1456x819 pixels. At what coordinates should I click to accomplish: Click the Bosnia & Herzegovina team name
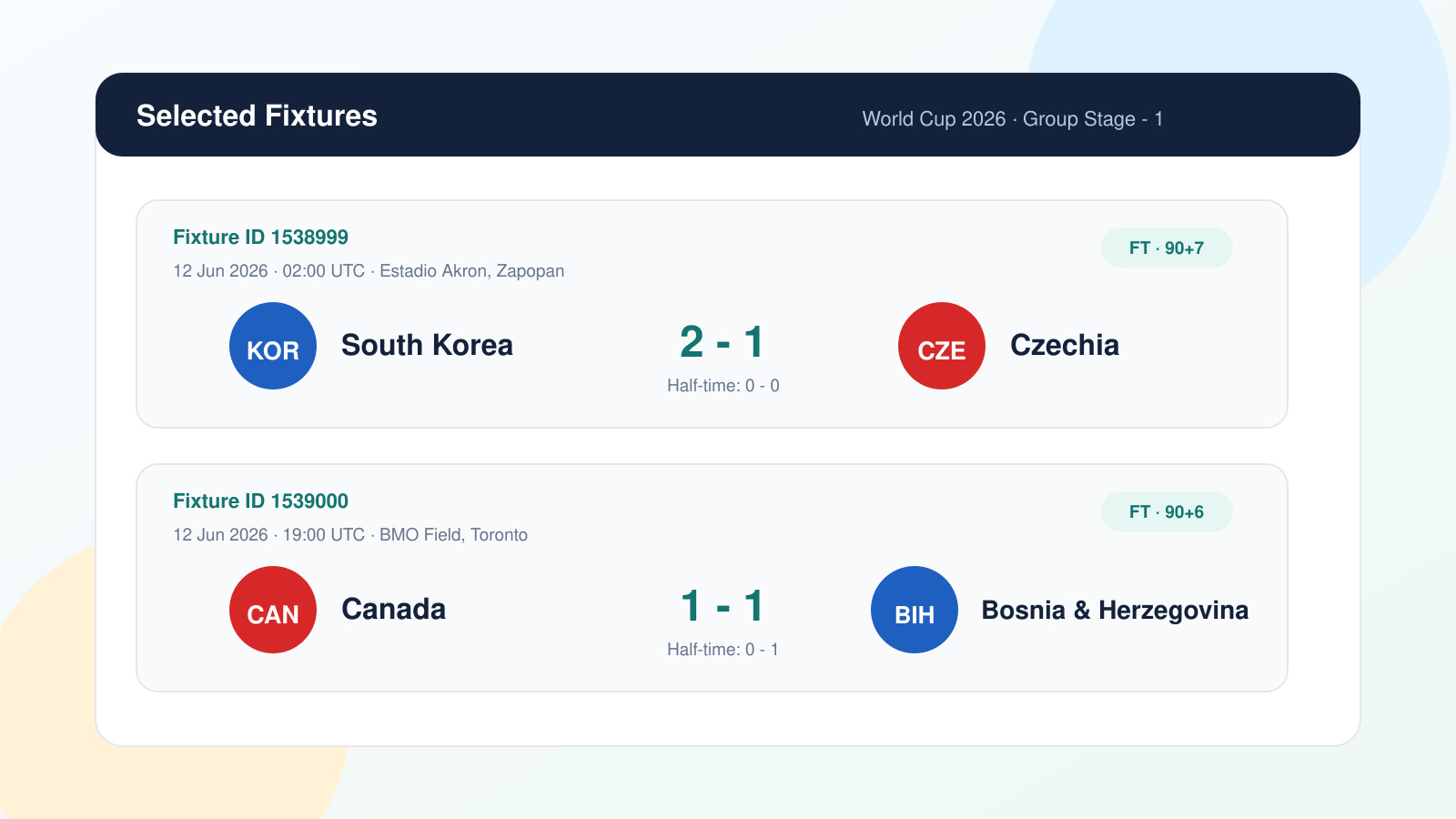(x=1115, y=610)
